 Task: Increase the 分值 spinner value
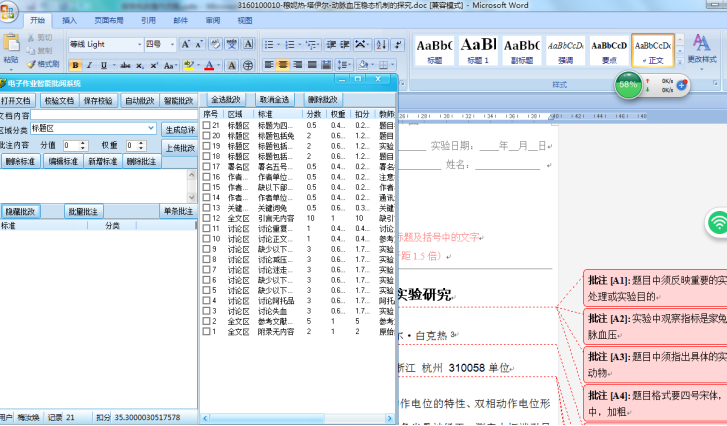83,143
